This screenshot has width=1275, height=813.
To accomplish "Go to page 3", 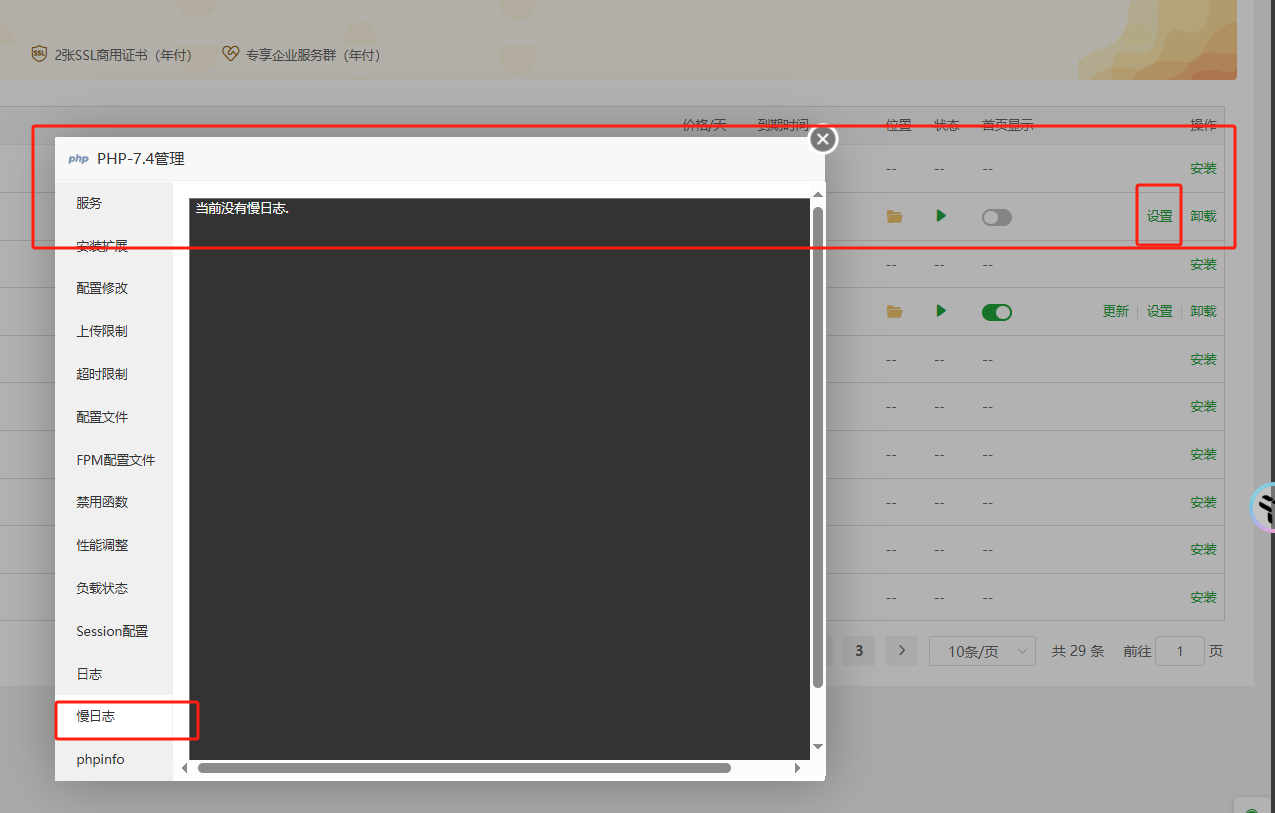I will coord(859,651).
